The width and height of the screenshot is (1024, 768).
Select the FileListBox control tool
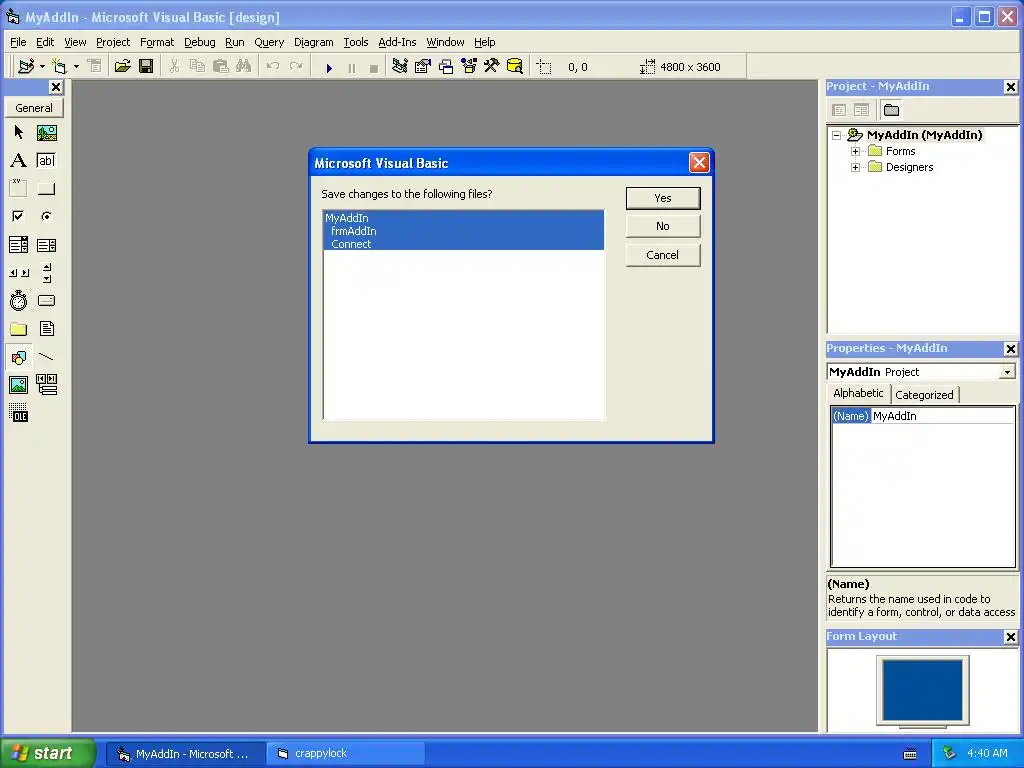click(x=46, y=328)
